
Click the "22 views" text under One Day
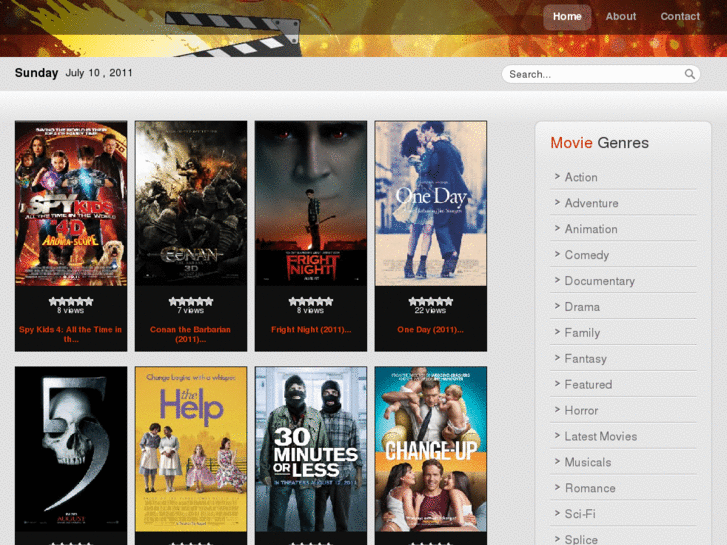click(430, 310)
